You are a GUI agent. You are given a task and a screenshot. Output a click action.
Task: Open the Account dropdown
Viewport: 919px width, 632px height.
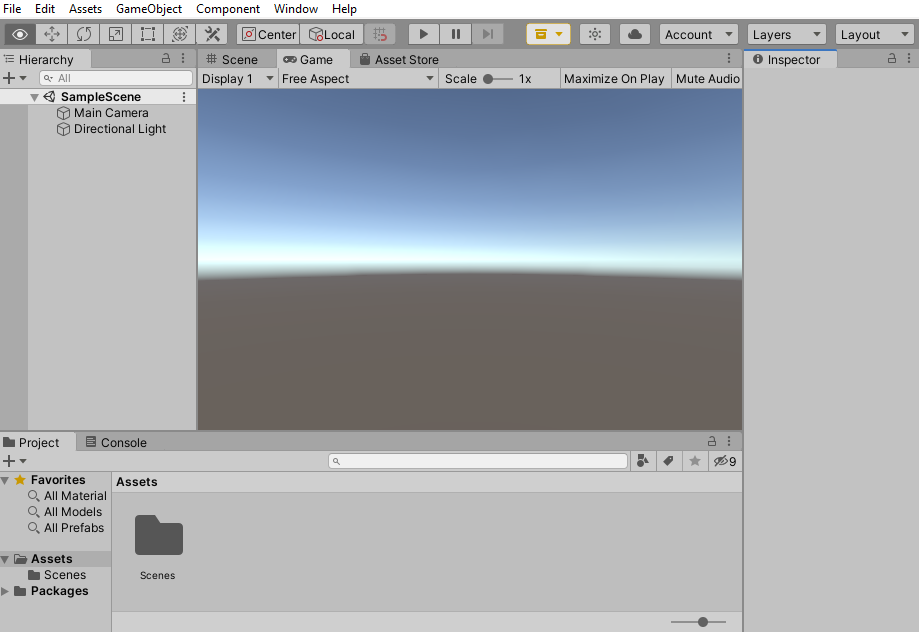point(699,35)
